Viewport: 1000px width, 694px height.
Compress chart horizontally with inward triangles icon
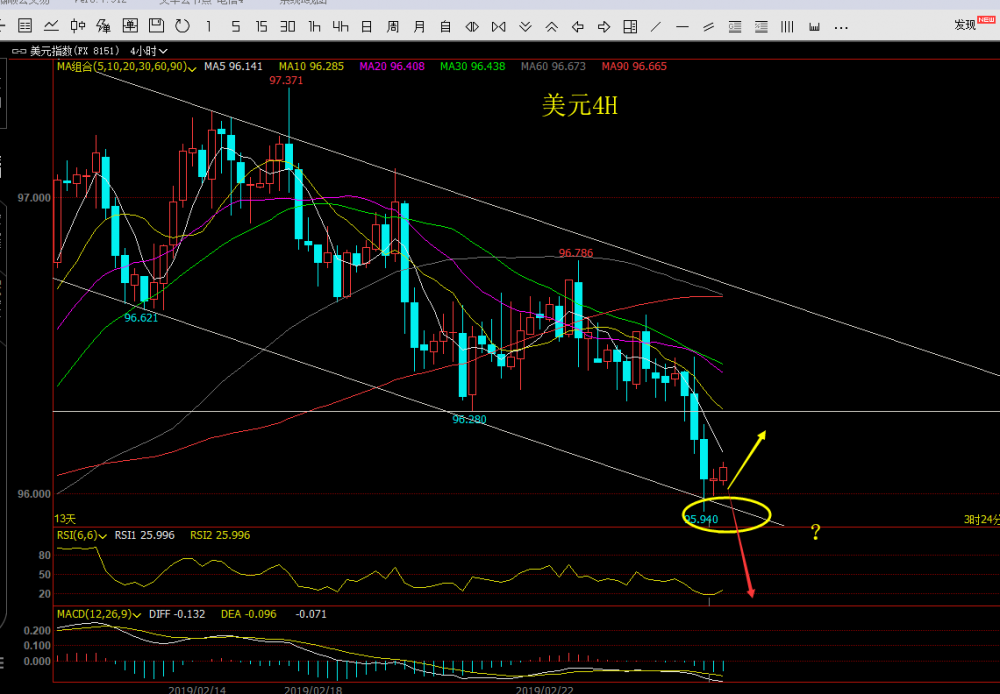tap(499, 27)
